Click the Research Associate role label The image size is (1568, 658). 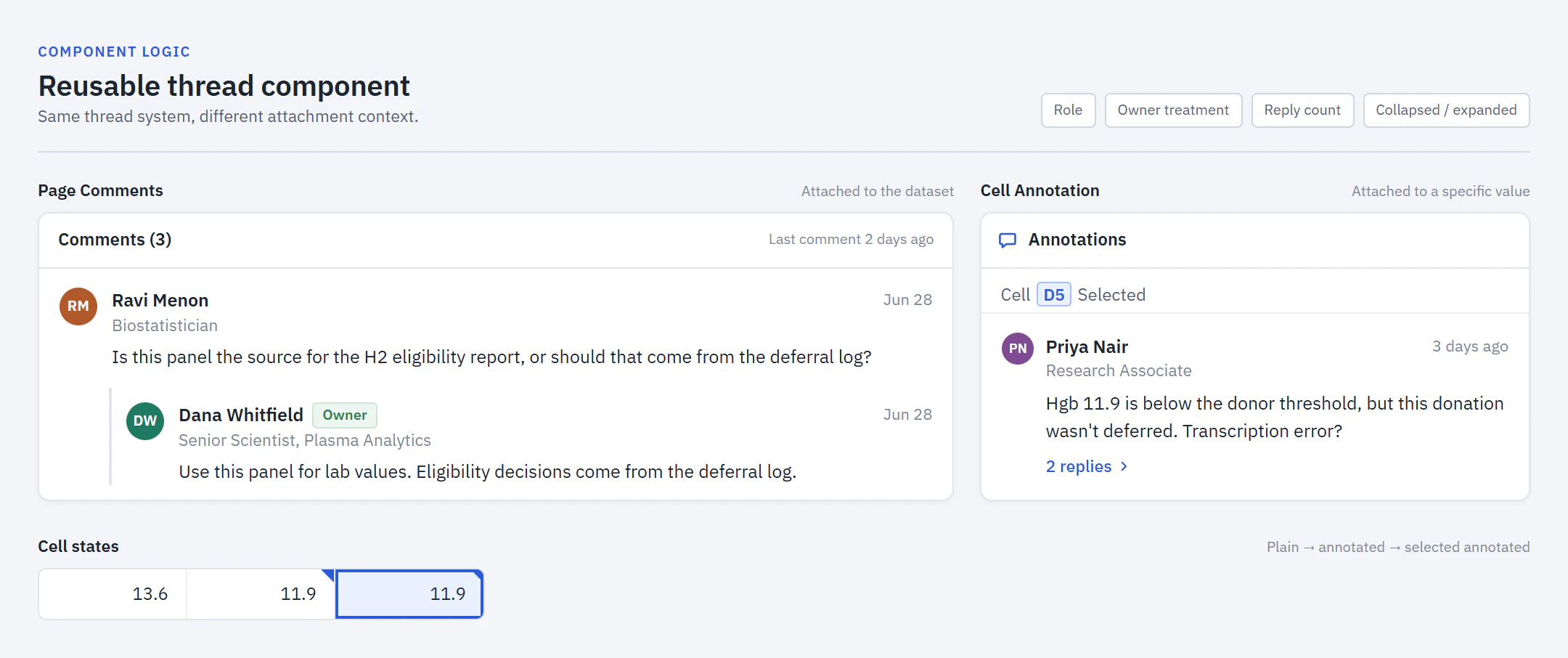1119,371
